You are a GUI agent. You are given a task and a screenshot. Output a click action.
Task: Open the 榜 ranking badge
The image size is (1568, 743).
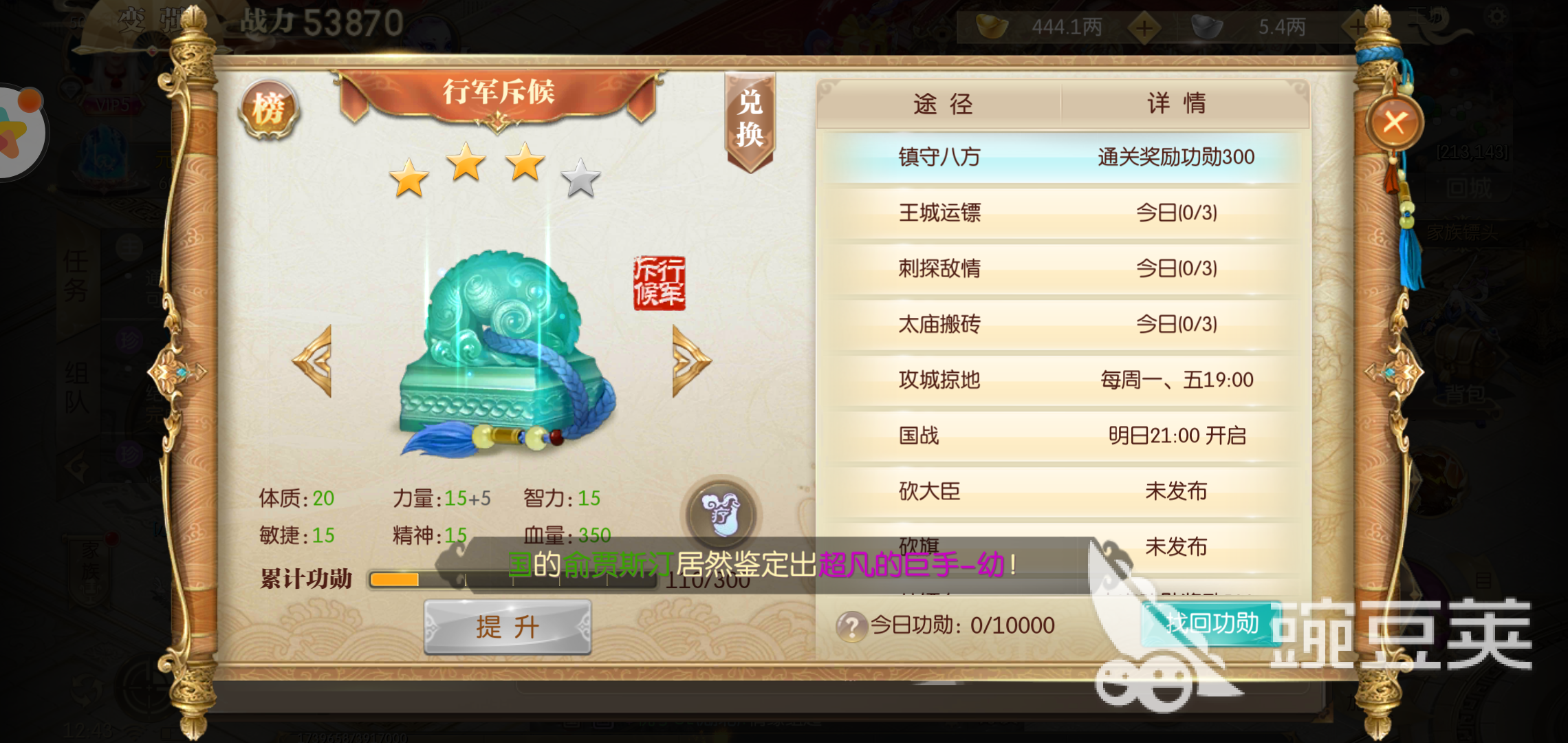269,109
